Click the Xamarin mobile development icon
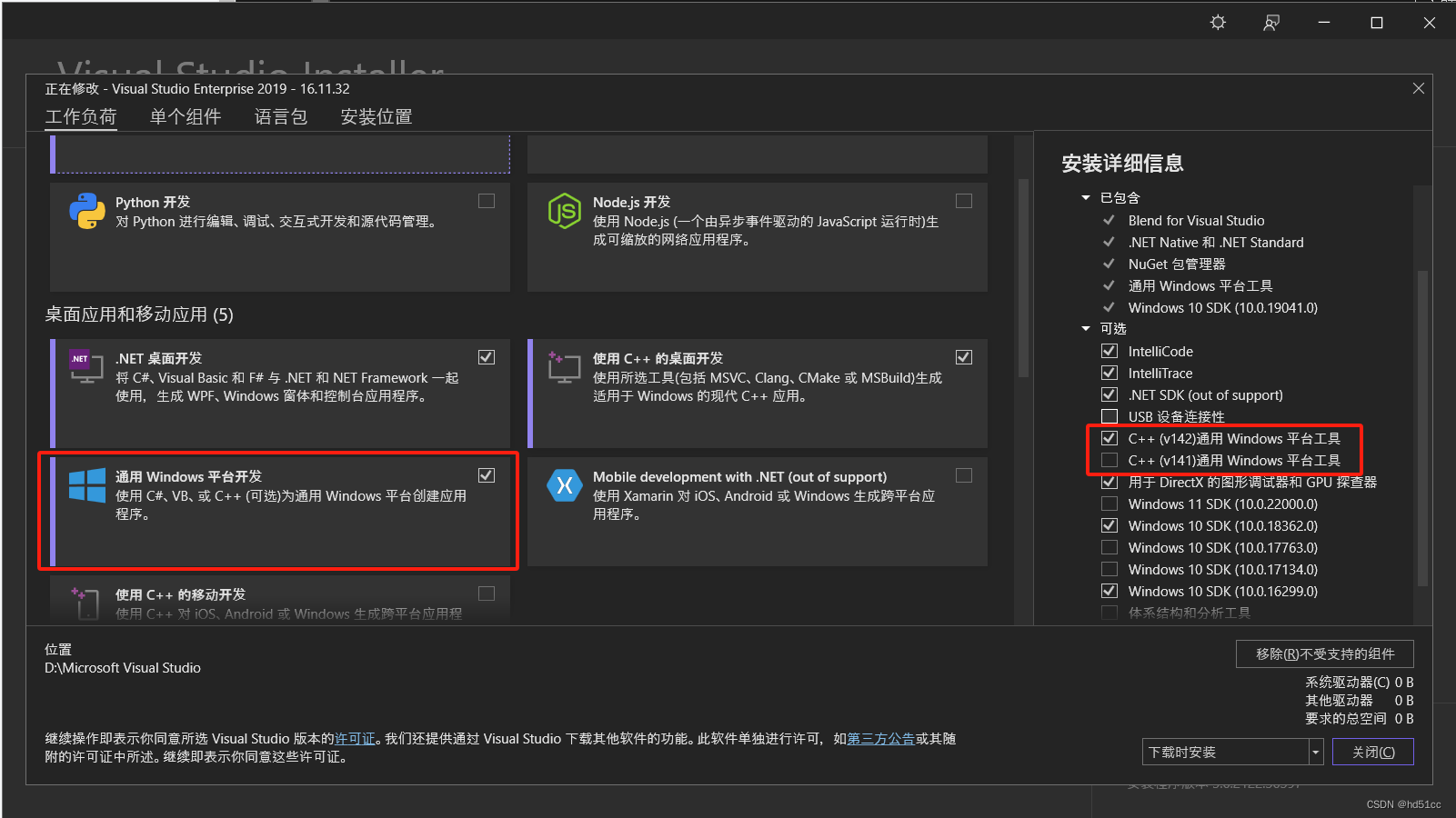The height and width of the screenshot is (818, 1456). pos(565,485)
